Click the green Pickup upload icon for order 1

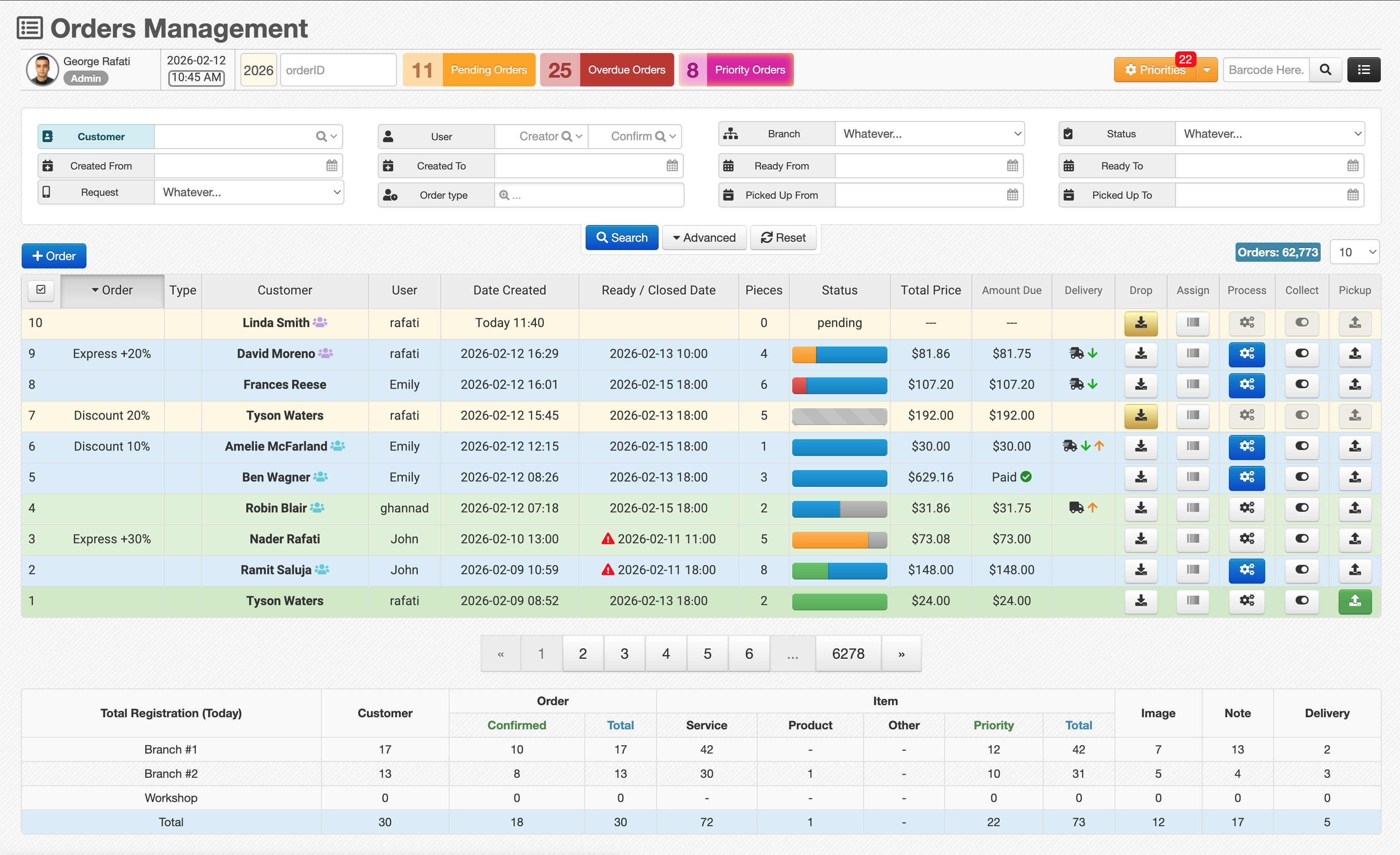click(1355, 600)
